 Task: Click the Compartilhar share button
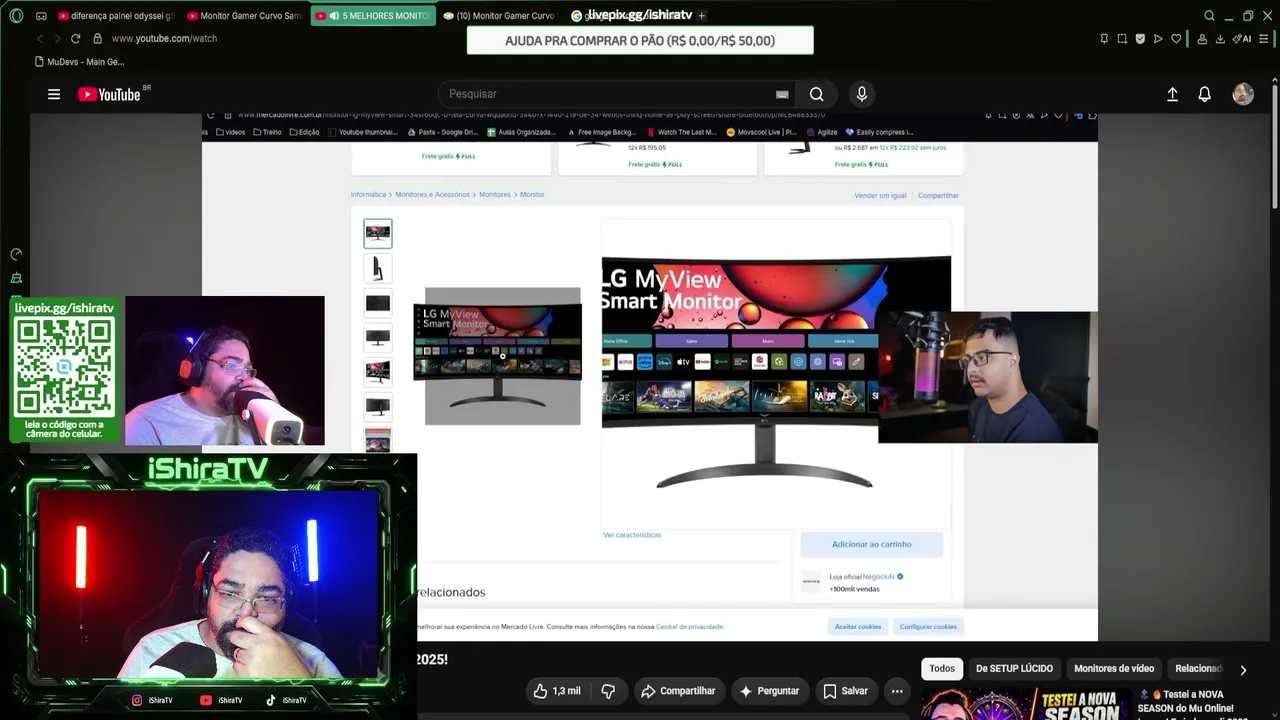[x=678, y=691]
